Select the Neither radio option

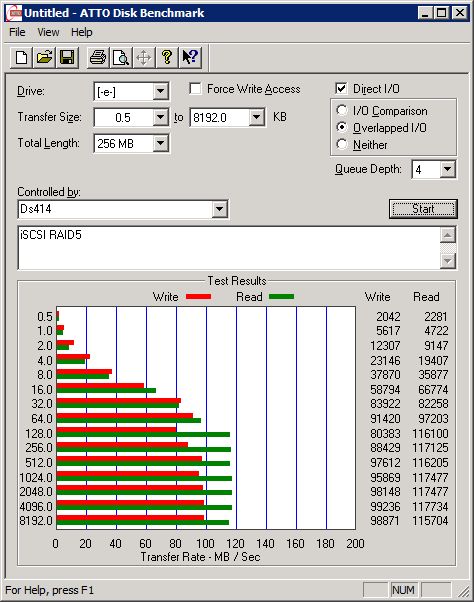click(342, 144)
